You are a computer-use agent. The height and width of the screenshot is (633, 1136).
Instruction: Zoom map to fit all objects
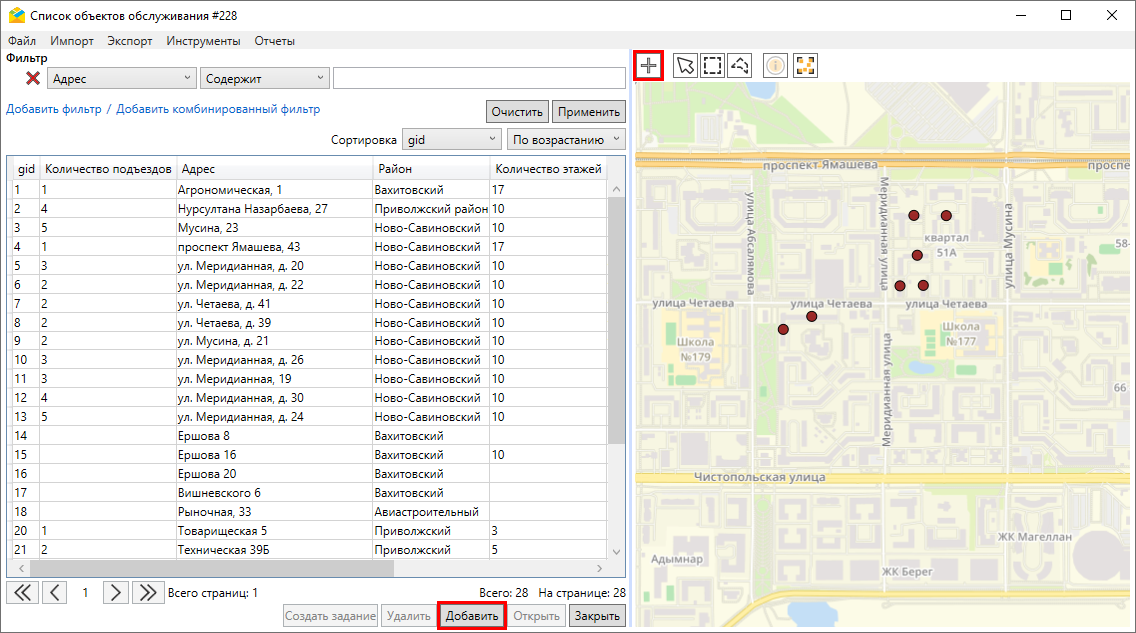(805, 66)
